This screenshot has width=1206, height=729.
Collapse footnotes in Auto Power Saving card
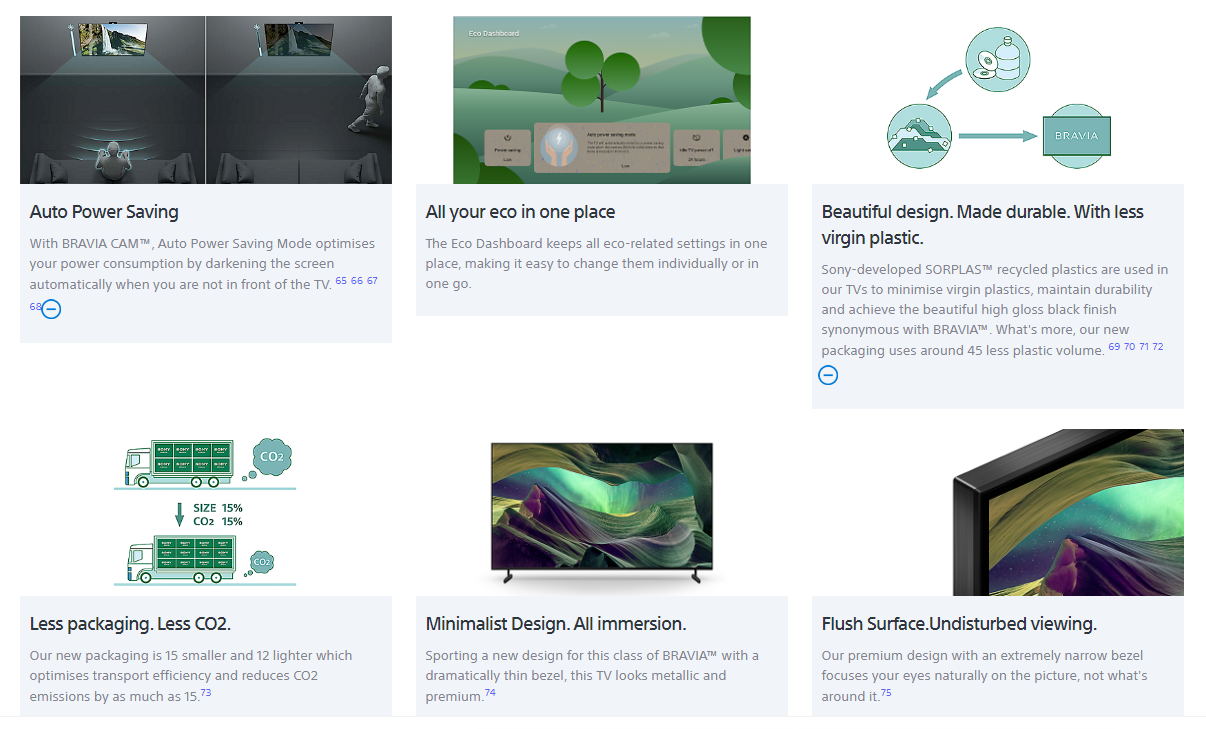52,309
